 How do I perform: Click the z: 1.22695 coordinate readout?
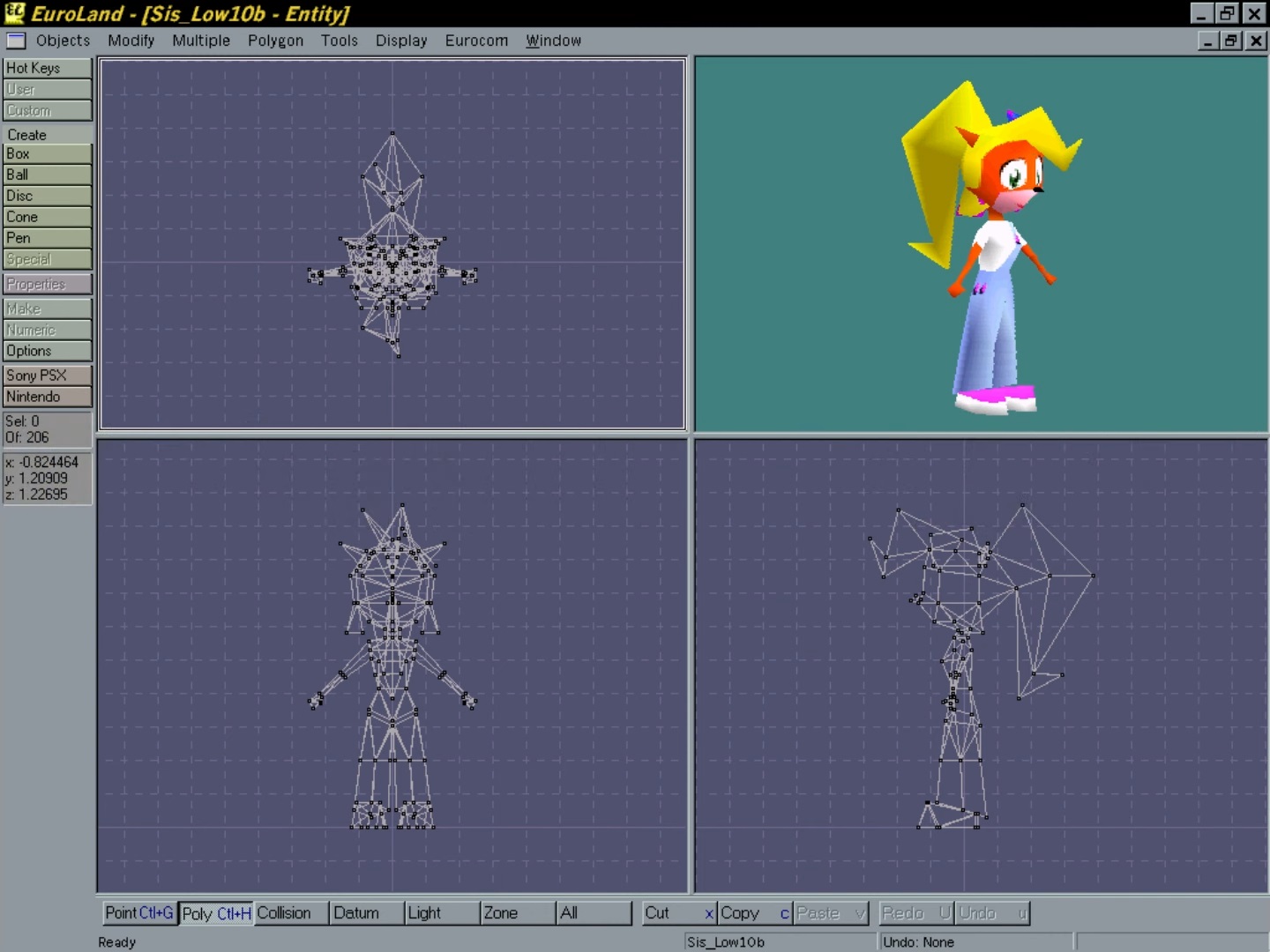point(36,495)
